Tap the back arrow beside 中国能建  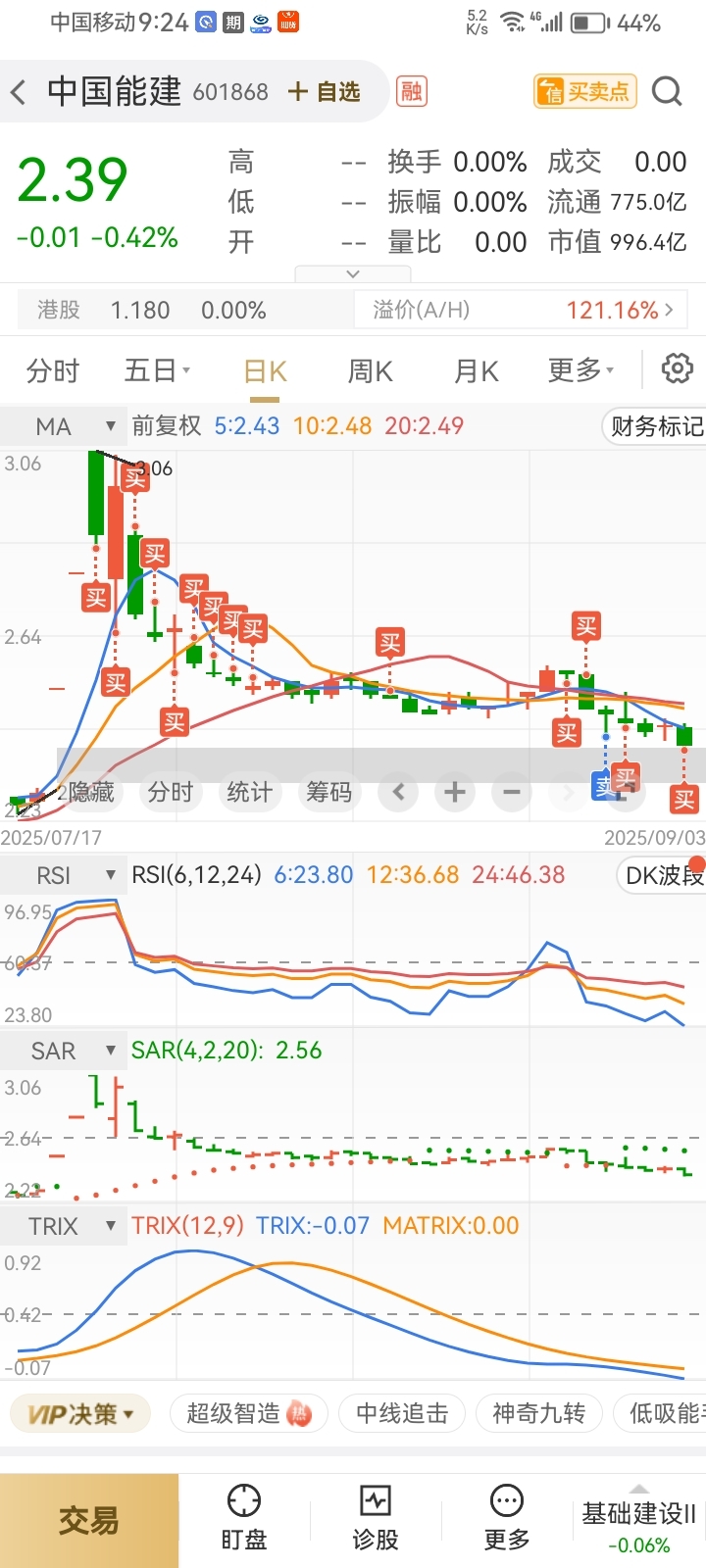click(x=19, y=93)
